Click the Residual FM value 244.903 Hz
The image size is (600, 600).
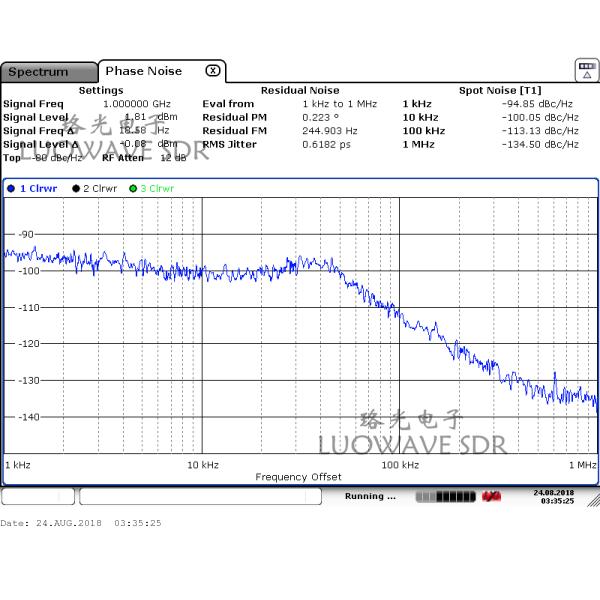point(330,131)
